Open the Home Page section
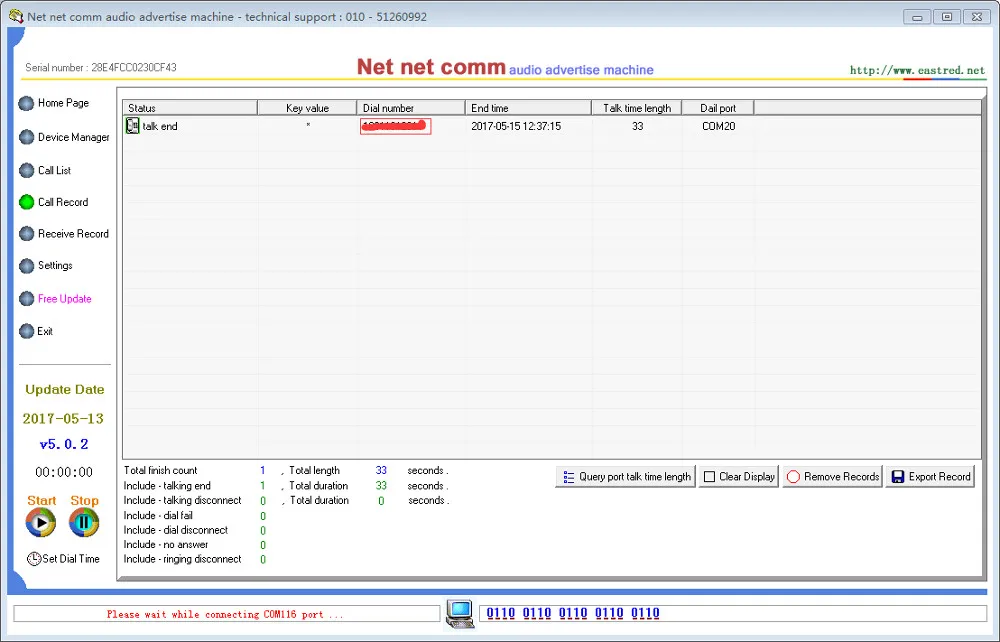1000x642 pixels. point(63,103)
